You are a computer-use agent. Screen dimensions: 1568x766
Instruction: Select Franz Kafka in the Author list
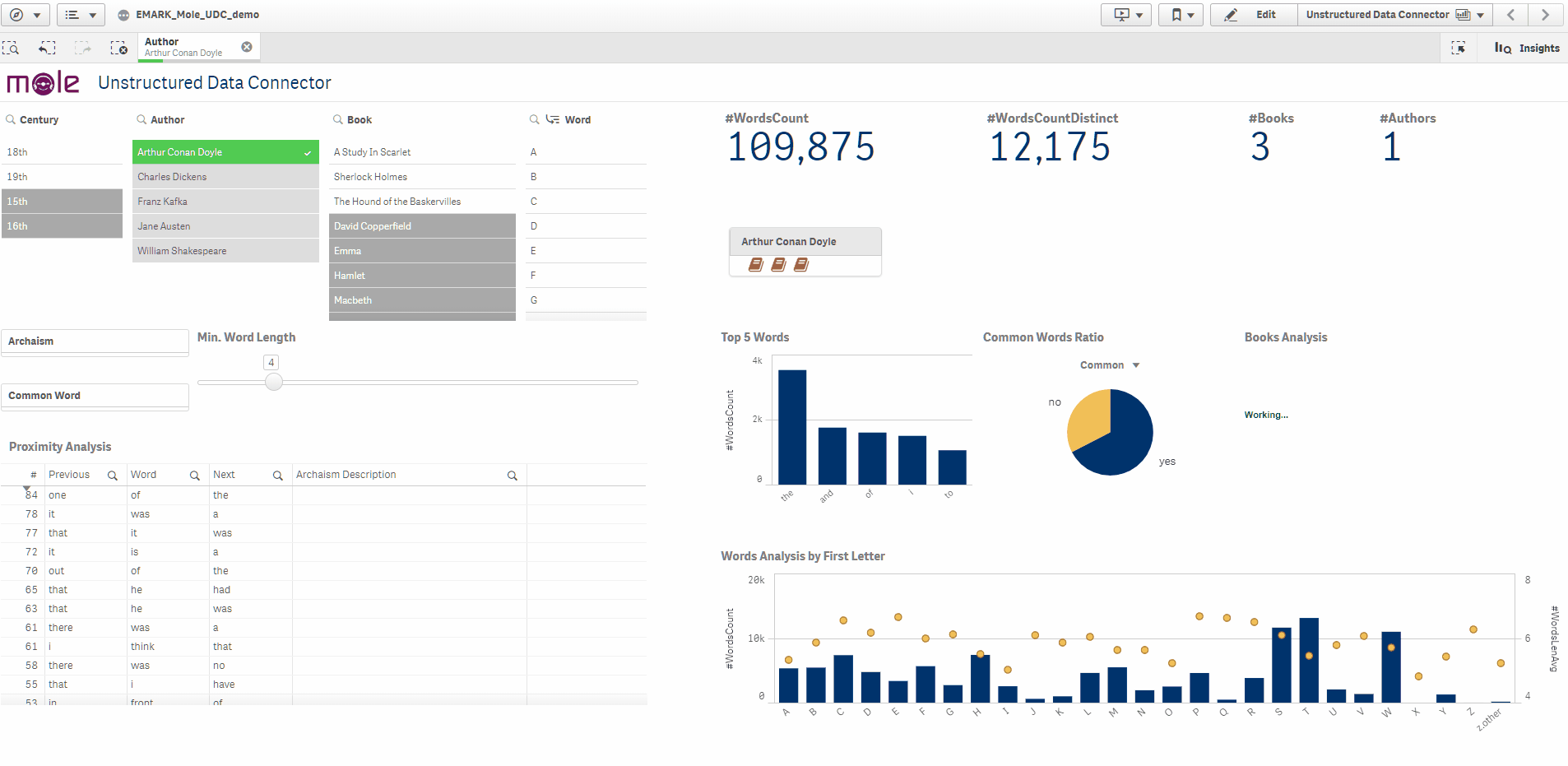[x=225, y=202]
